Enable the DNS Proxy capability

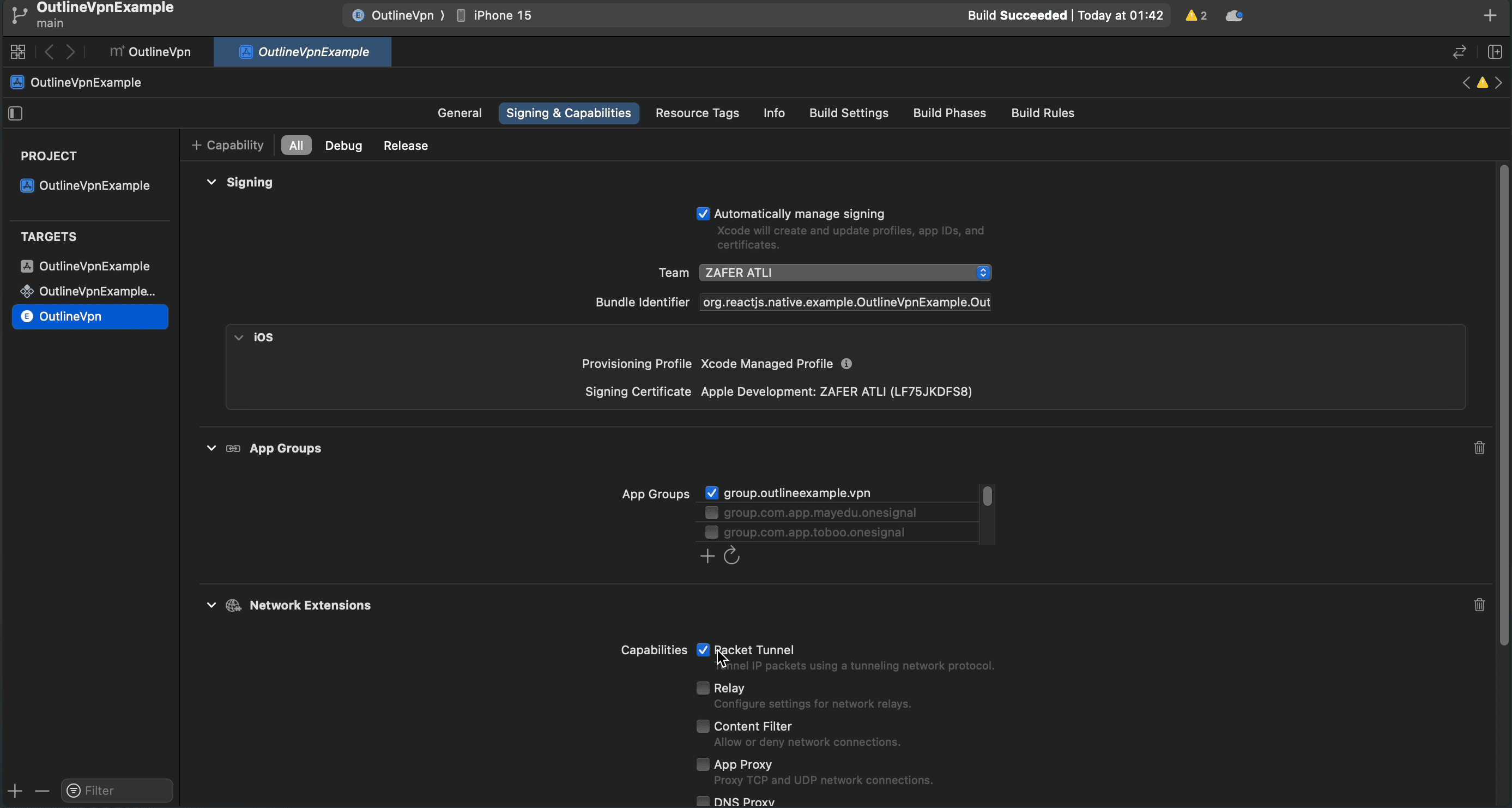[703, 801]
